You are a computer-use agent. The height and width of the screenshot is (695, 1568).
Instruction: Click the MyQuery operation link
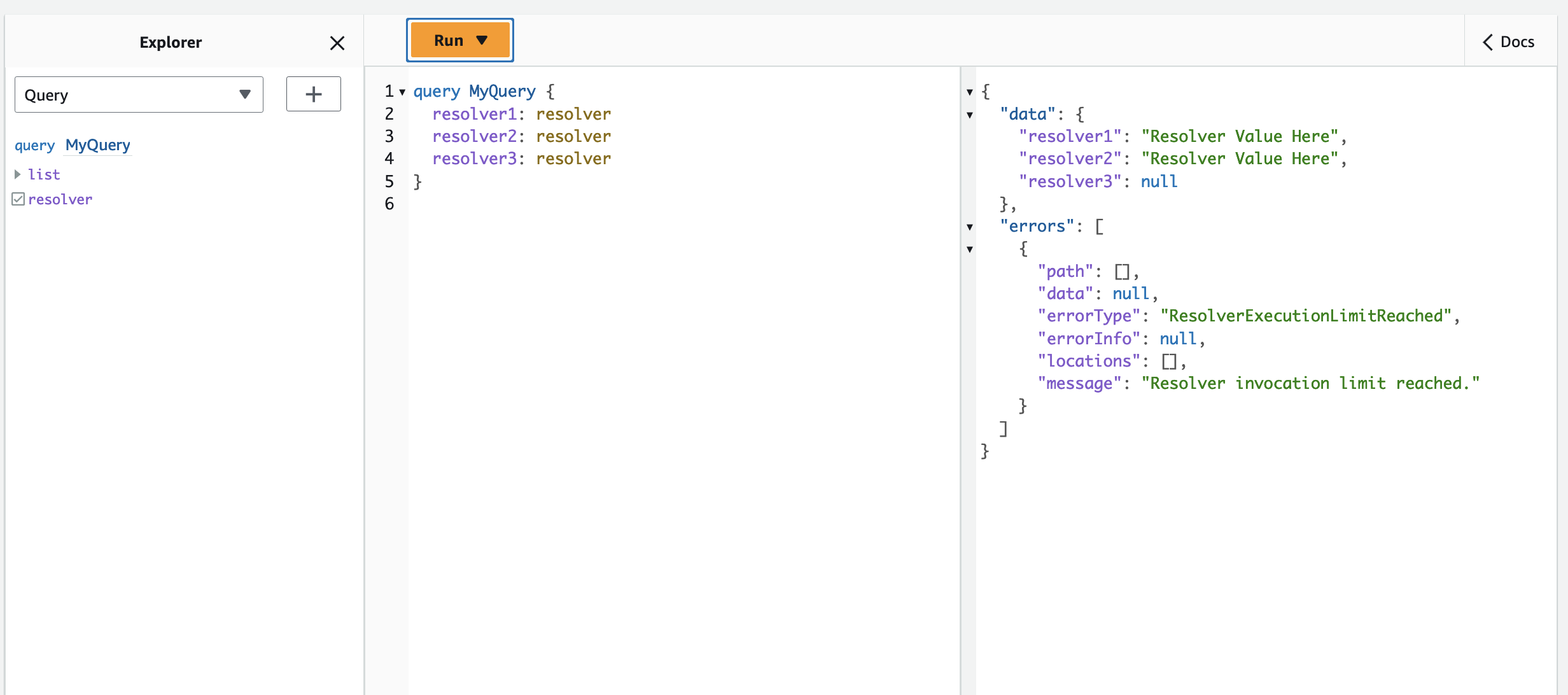(x=97, y=145)
